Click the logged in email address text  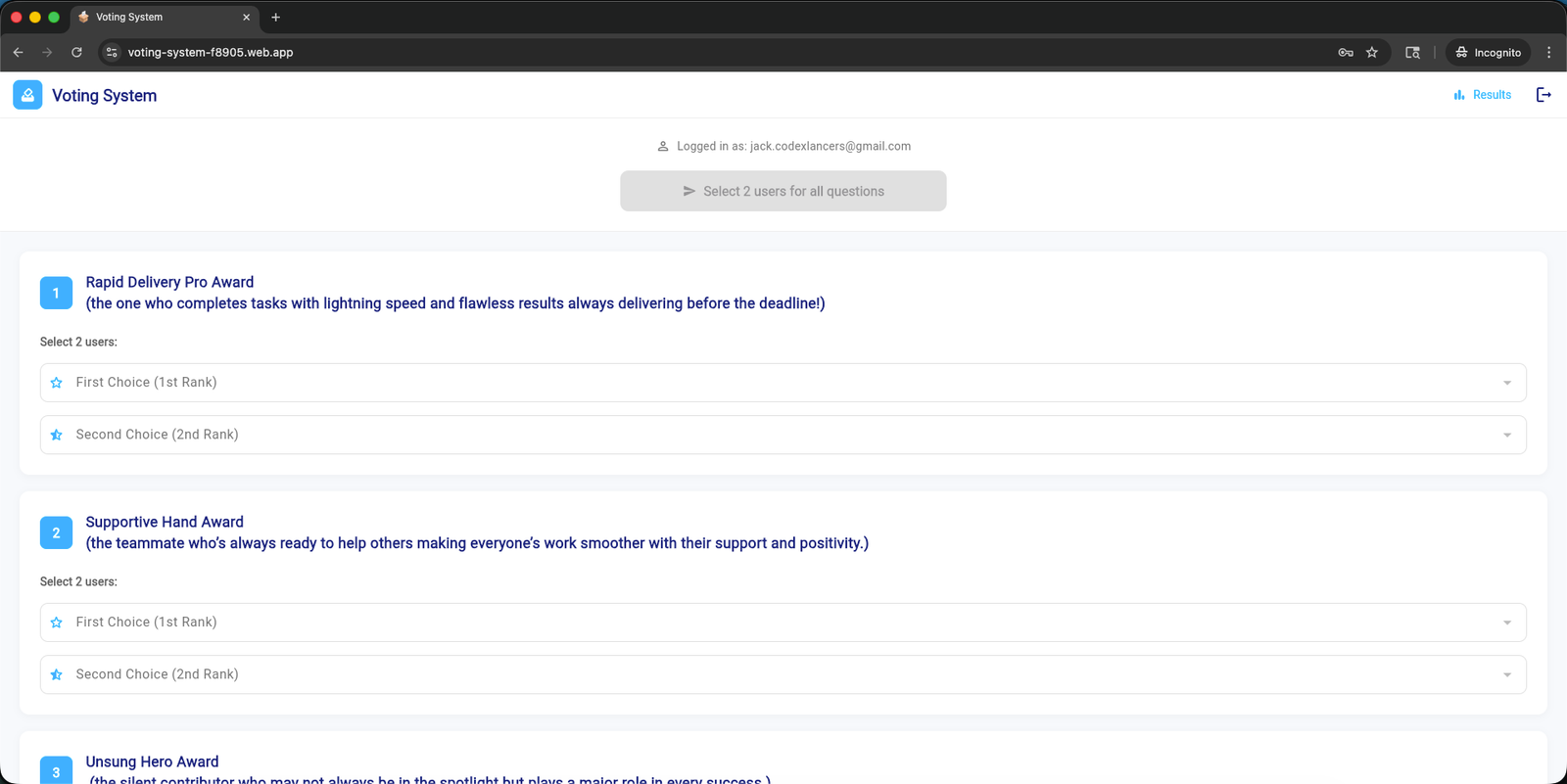pos(831,147)
